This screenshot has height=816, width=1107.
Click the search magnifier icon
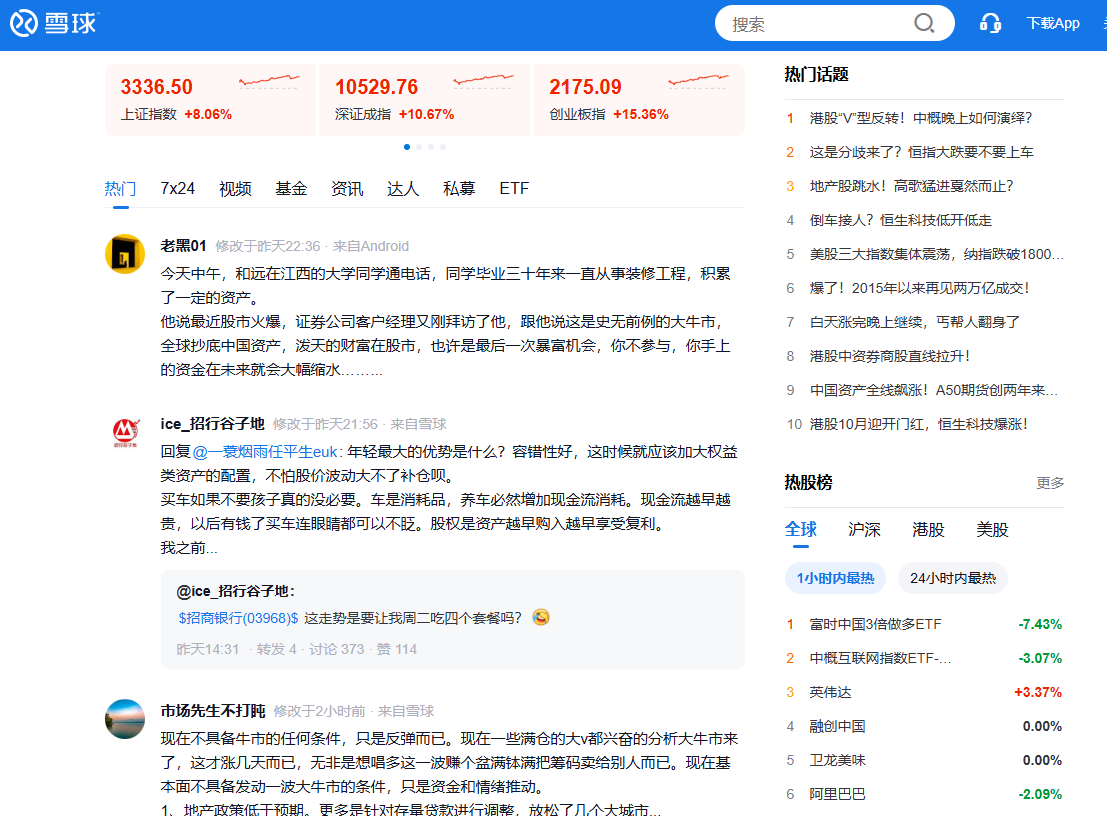pyautogui.click(x=923, y=24)
